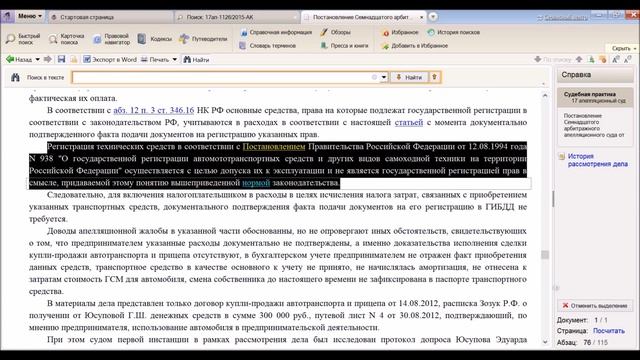
Task: Export document via Экспорт в Word
Action: (x=110, y=60)
